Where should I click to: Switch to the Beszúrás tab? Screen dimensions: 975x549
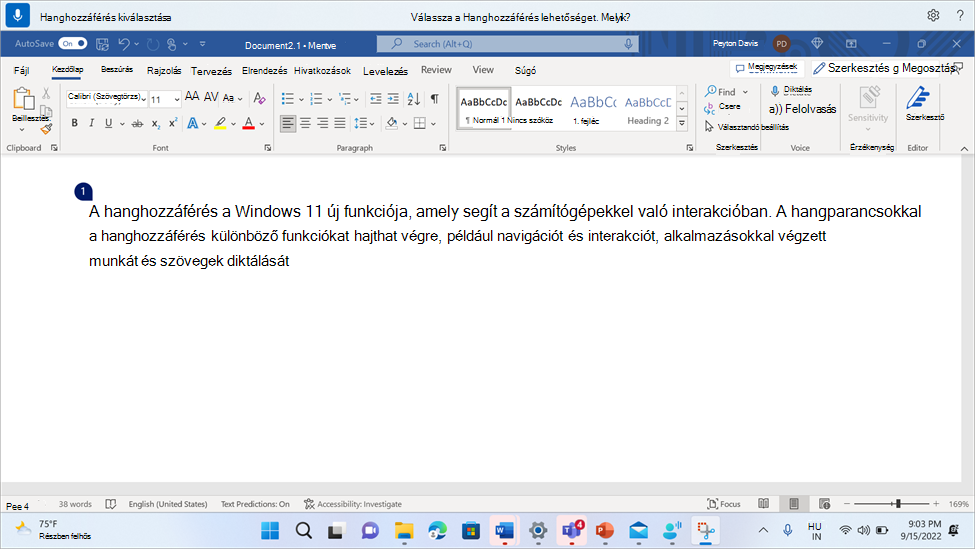(x=117, y=70)
